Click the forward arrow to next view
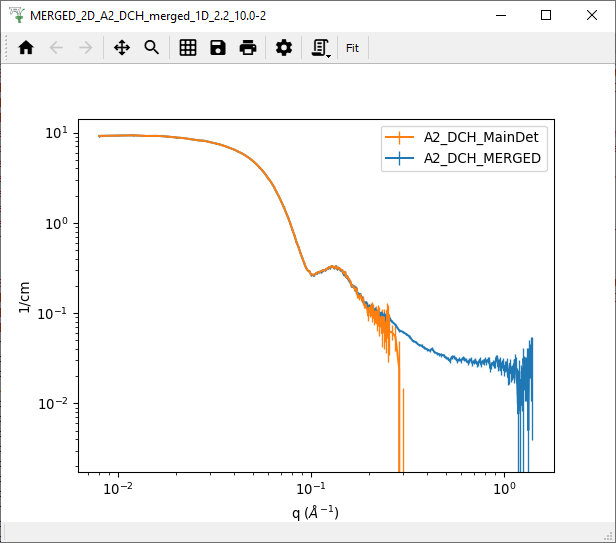616x543 pixels. click(x=86, y=48)
